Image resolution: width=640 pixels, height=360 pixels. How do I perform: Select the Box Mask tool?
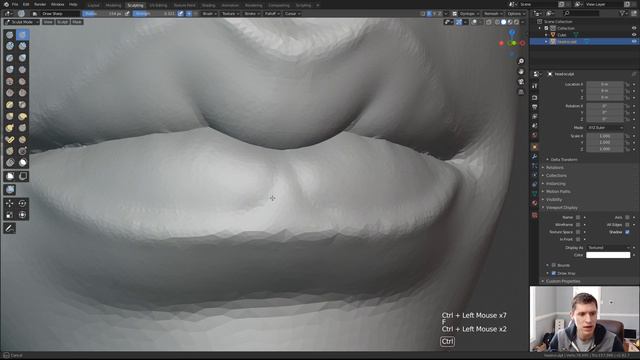(10, 176)
